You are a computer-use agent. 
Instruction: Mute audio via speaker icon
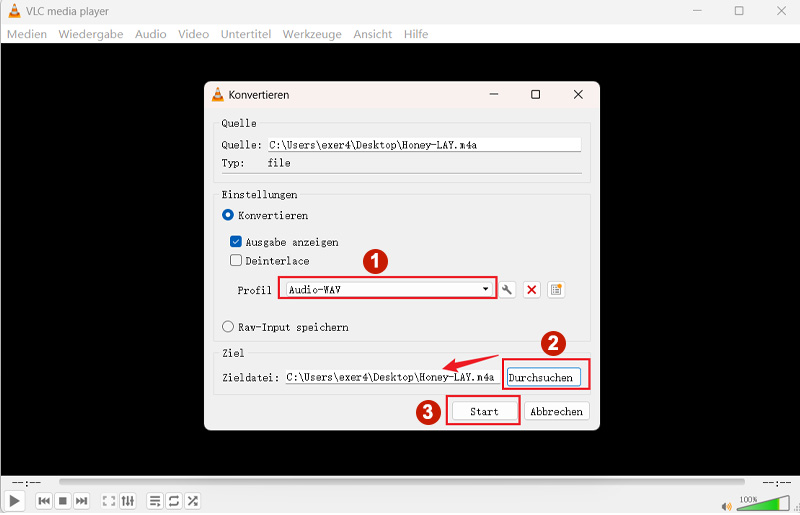[726, 503]
